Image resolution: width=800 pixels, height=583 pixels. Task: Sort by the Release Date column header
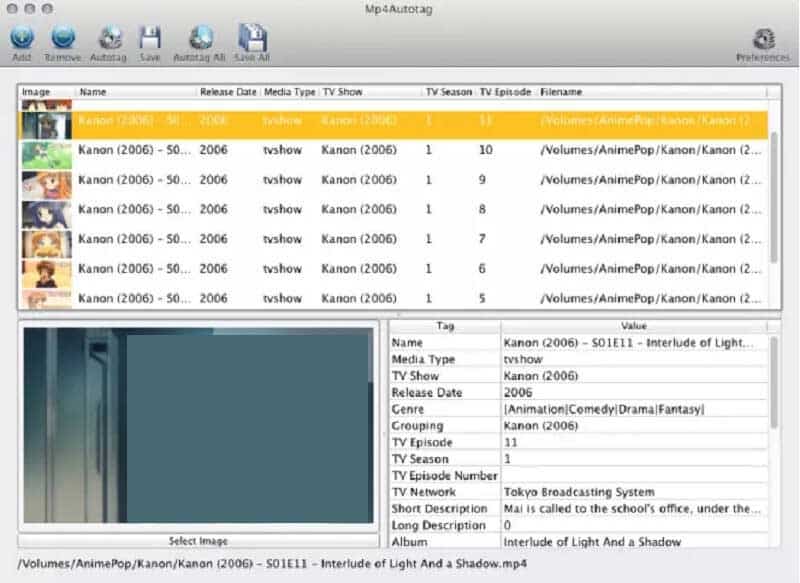(x=229, y=92)
